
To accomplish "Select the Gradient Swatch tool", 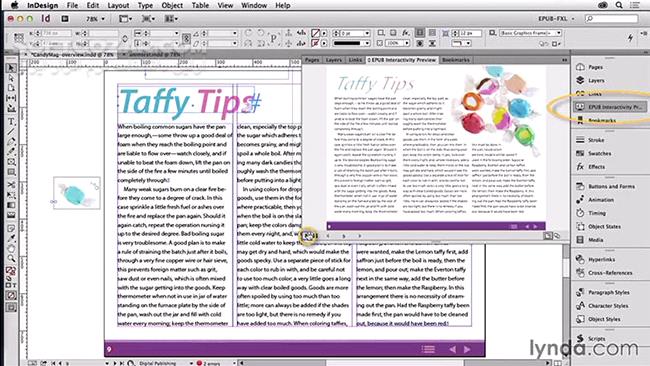I will click(11, 205).
